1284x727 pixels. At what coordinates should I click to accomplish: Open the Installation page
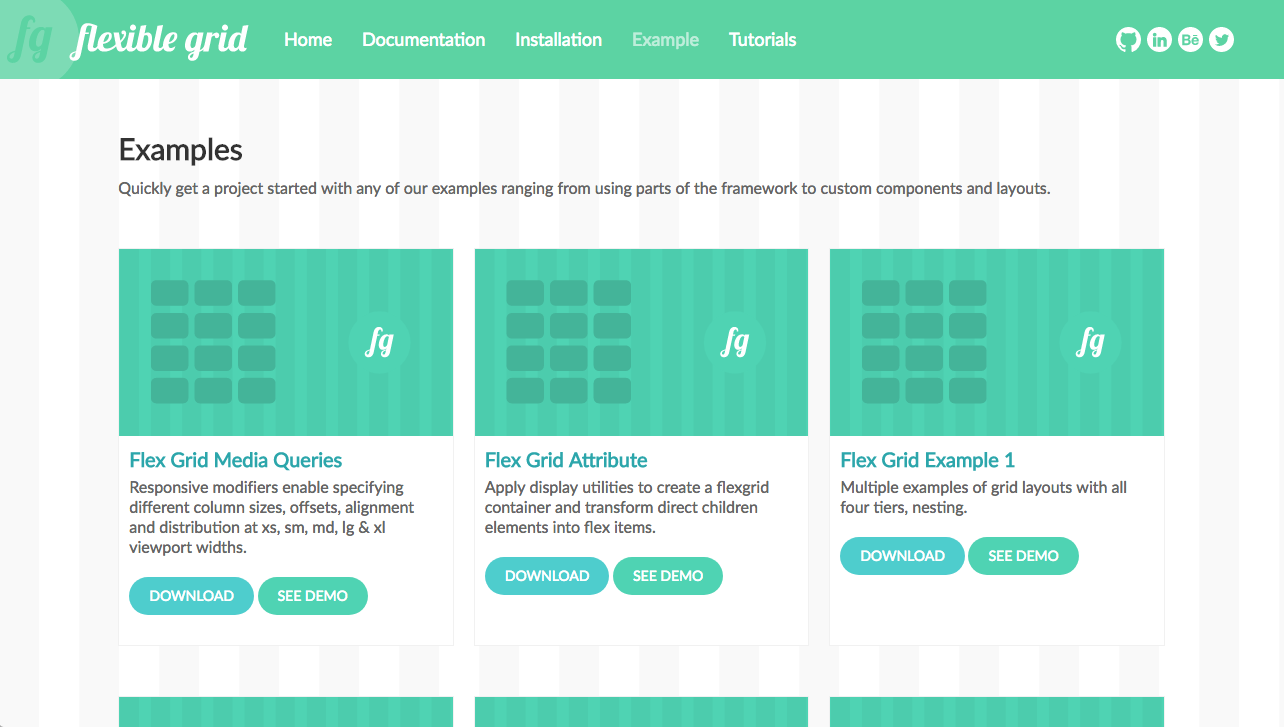558,39
